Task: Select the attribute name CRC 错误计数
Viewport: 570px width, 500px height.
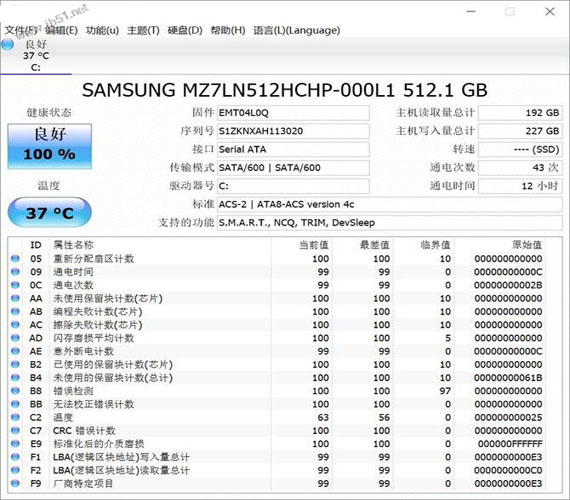Action: coord(84,431)
